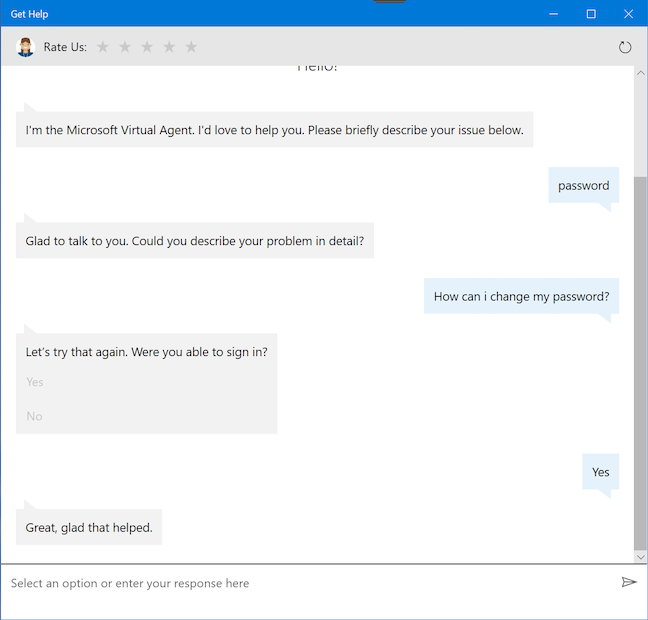Select the 'password' chat bubble
The image size is (648, 620).
point(583,185)
